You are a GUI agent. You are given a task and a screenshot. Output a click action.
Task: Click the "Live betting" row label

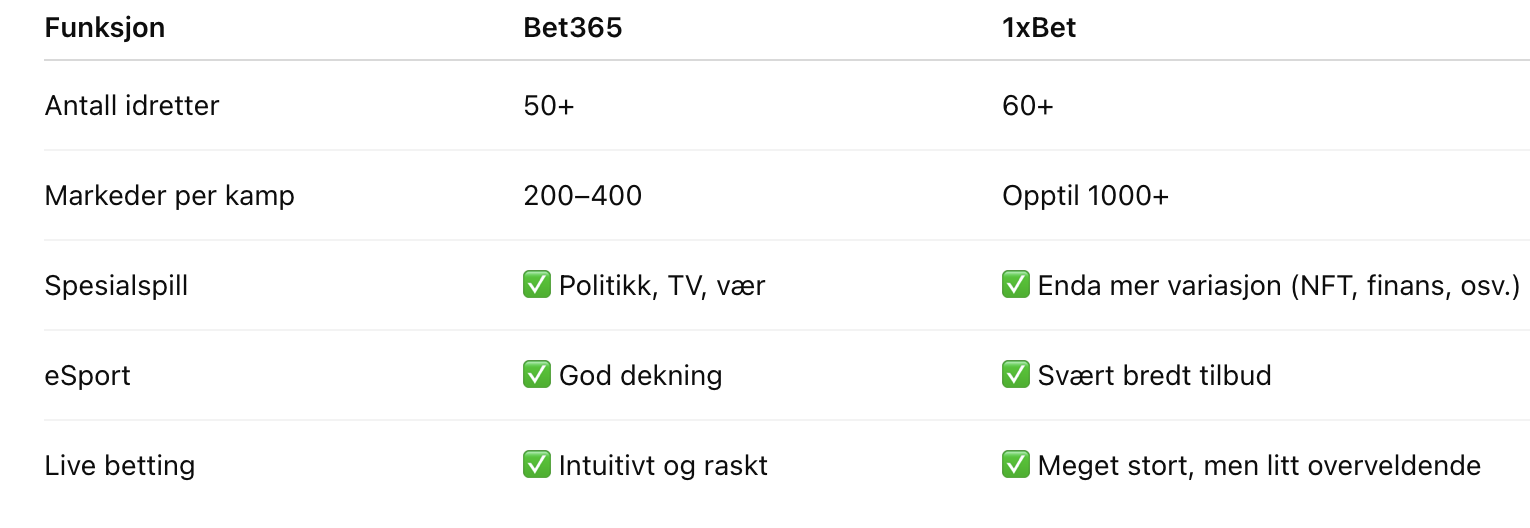[x=120, y=466]
